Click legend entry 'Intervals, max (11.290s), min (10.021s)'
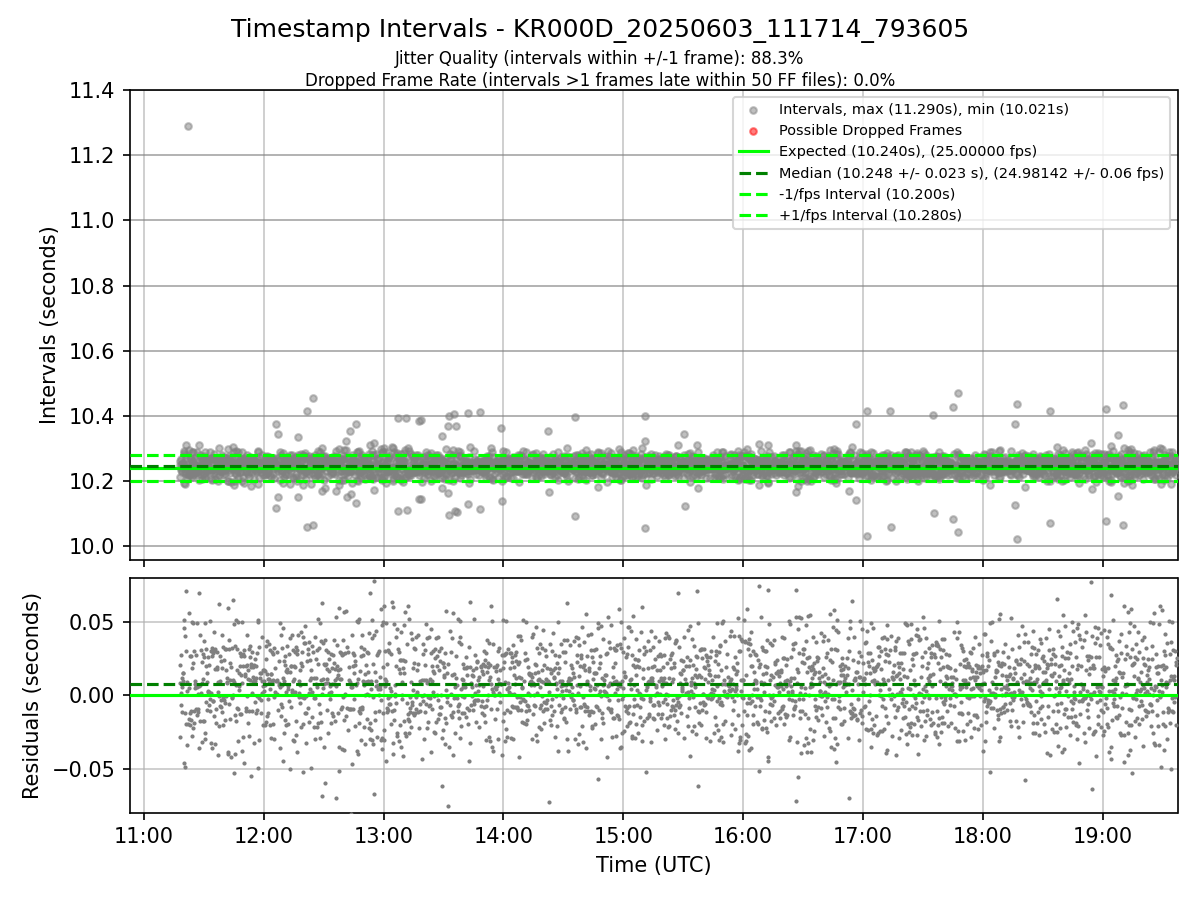This screenshot has width=1200, height=900. 924,109
